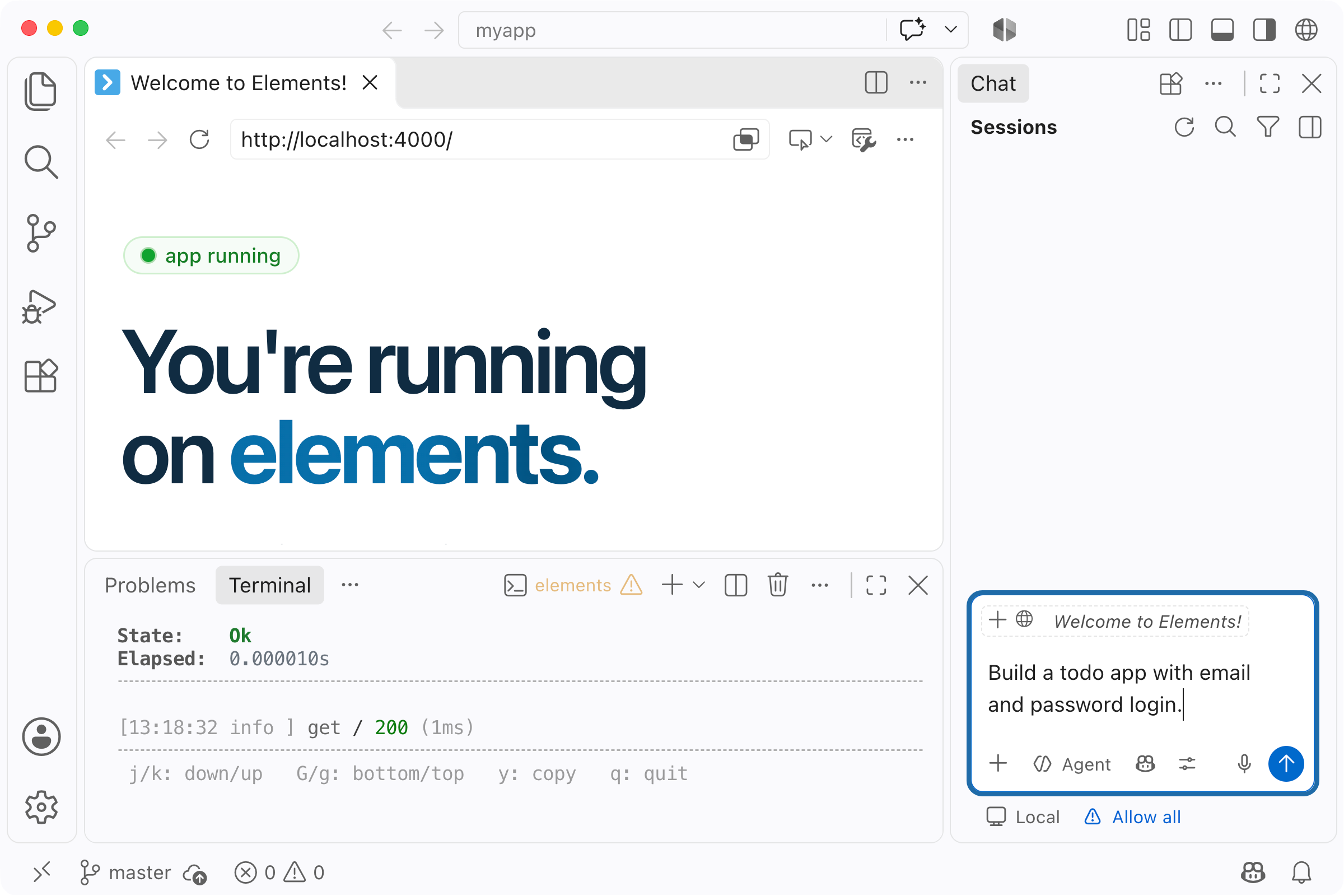The image size is (1344, 896).
Task: Close the Welcome to Elements! tab
Action: pyautogui.click(x=370, y=83)
